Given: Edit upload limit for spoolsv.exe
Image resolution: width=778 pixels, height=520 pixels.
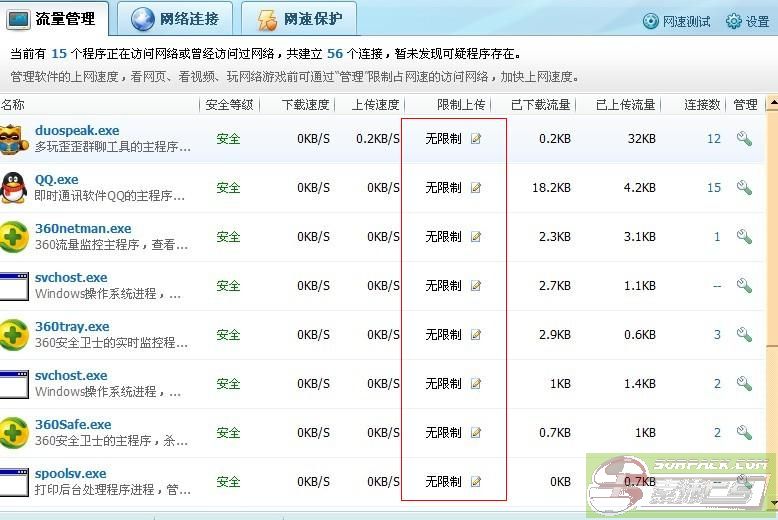Looking at the screenshot, I should pyautogui.click(x=476, y=482).
